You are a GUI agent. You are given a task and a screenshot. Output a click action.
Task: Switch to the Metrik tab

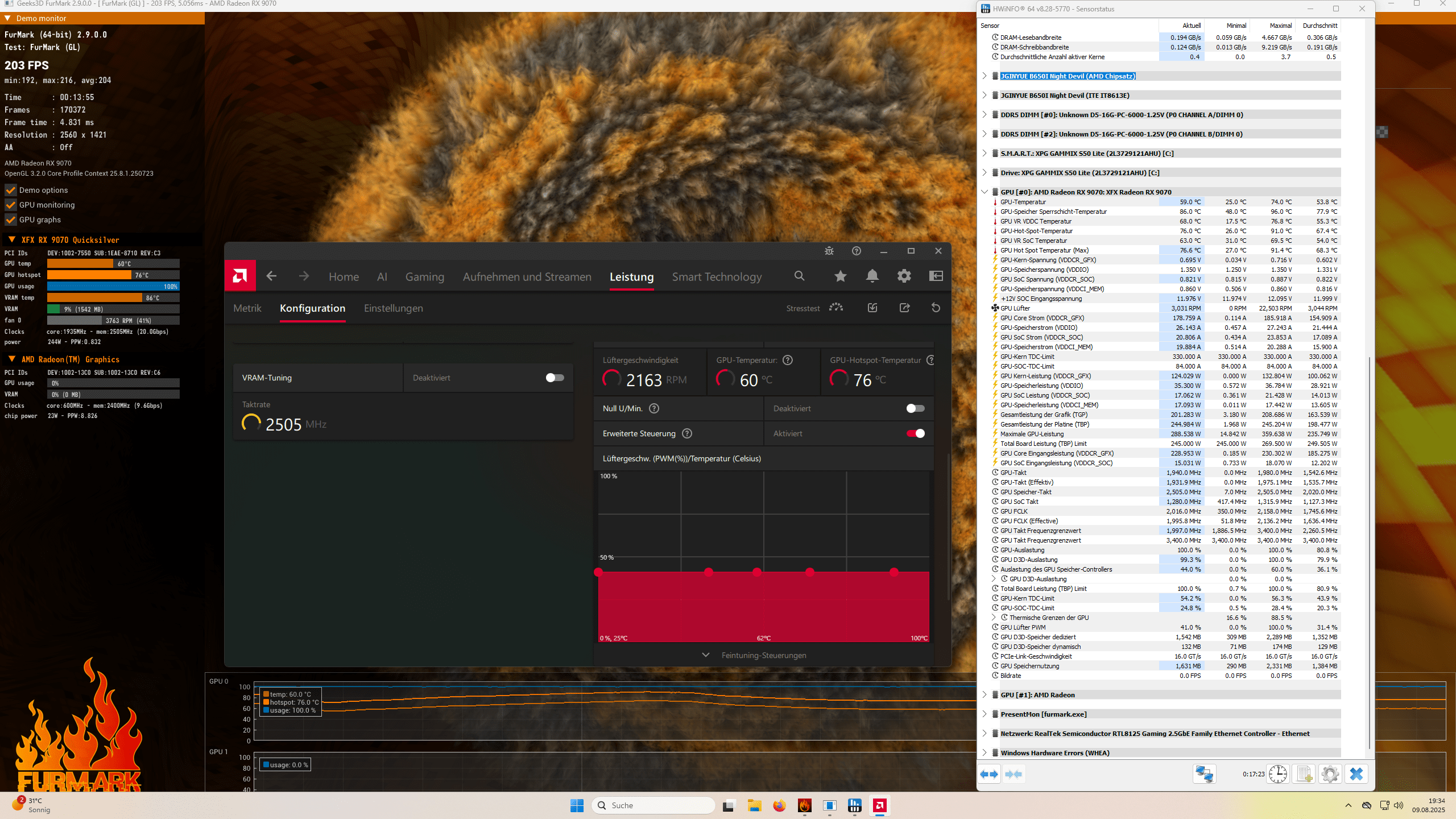coord(247,308)
